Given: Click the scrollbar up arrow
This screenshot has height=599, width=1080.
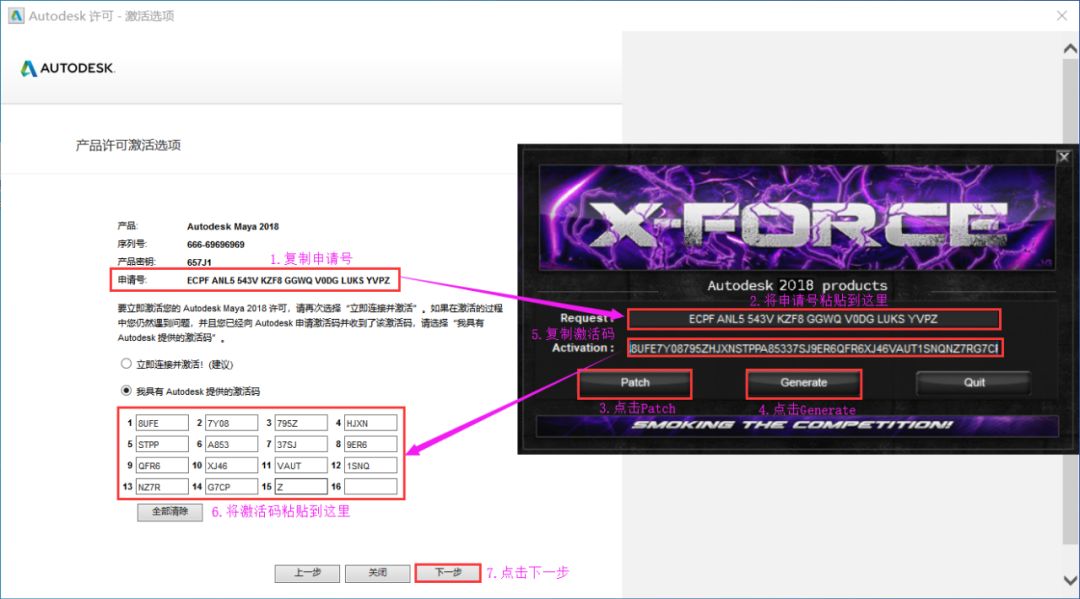Looking at the screenshot, I should [x=1070, y=48].
